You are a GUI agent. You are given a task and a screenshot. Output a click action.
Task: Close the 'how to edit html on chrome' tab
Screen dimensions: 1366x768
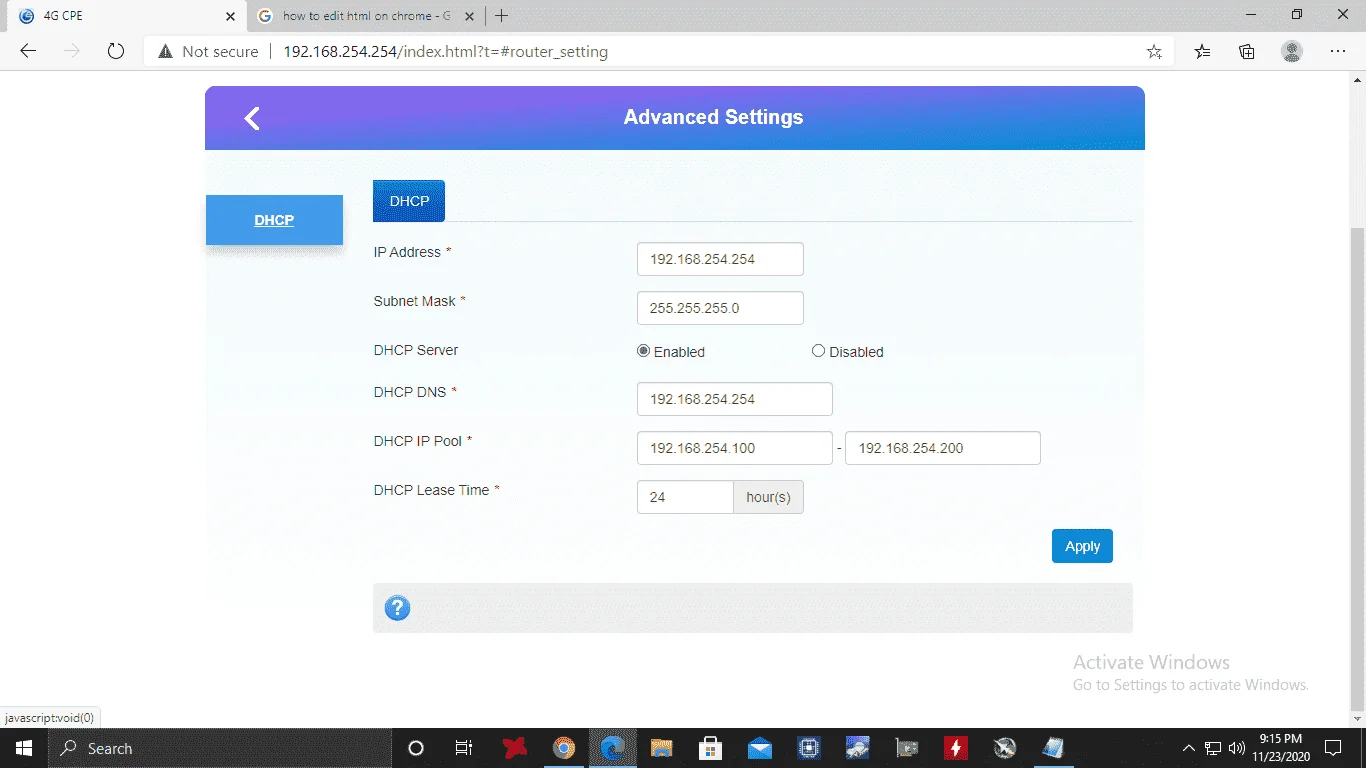470,16
